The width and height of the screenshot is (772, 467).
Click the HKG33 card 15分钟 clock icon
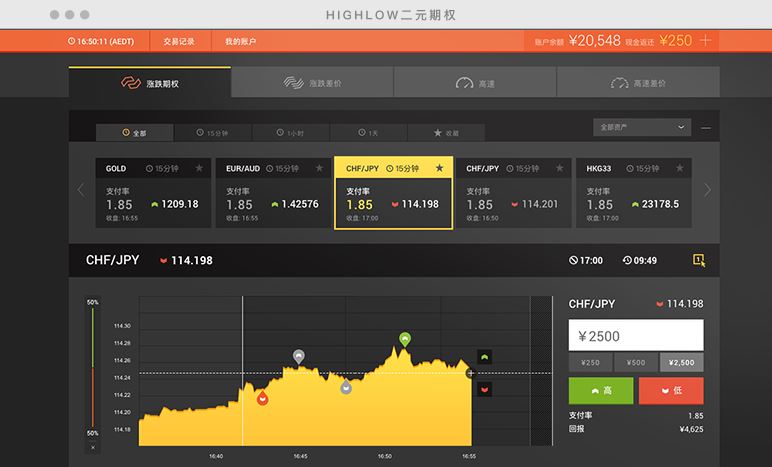pyautogui.click(x=630, y=168)
